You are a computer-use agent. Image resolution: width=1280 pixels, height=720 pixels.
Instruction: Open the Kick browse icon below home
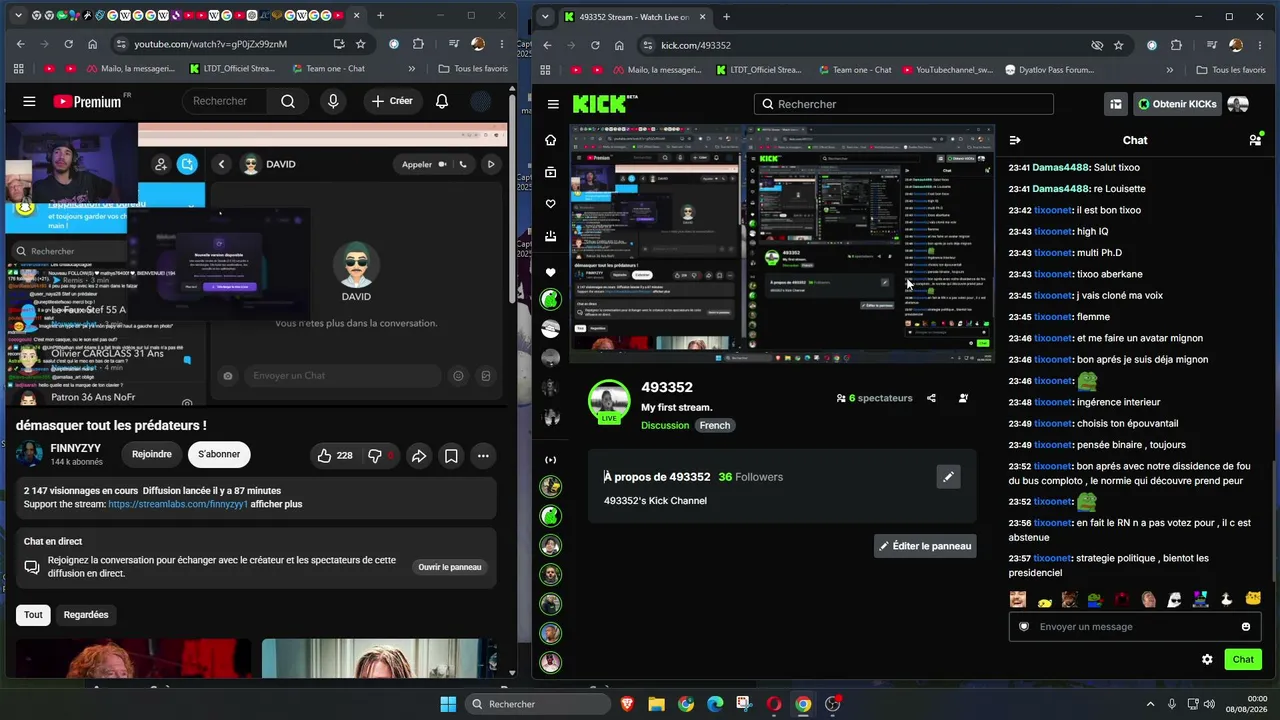tap(550, 172)
